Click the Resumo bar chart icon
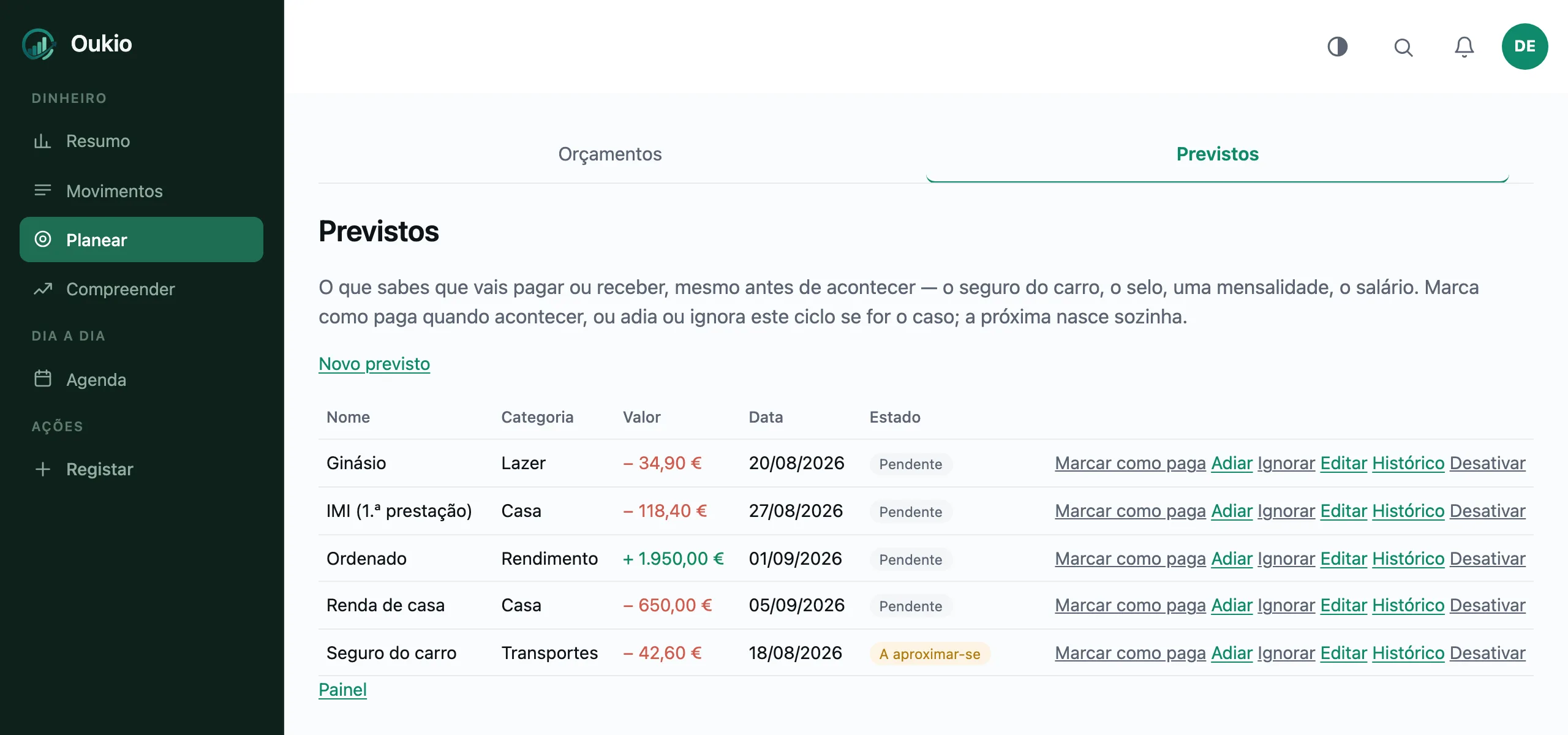This screenshot has height=735, width=1568. pyautogui.click(x=42, y=141)
